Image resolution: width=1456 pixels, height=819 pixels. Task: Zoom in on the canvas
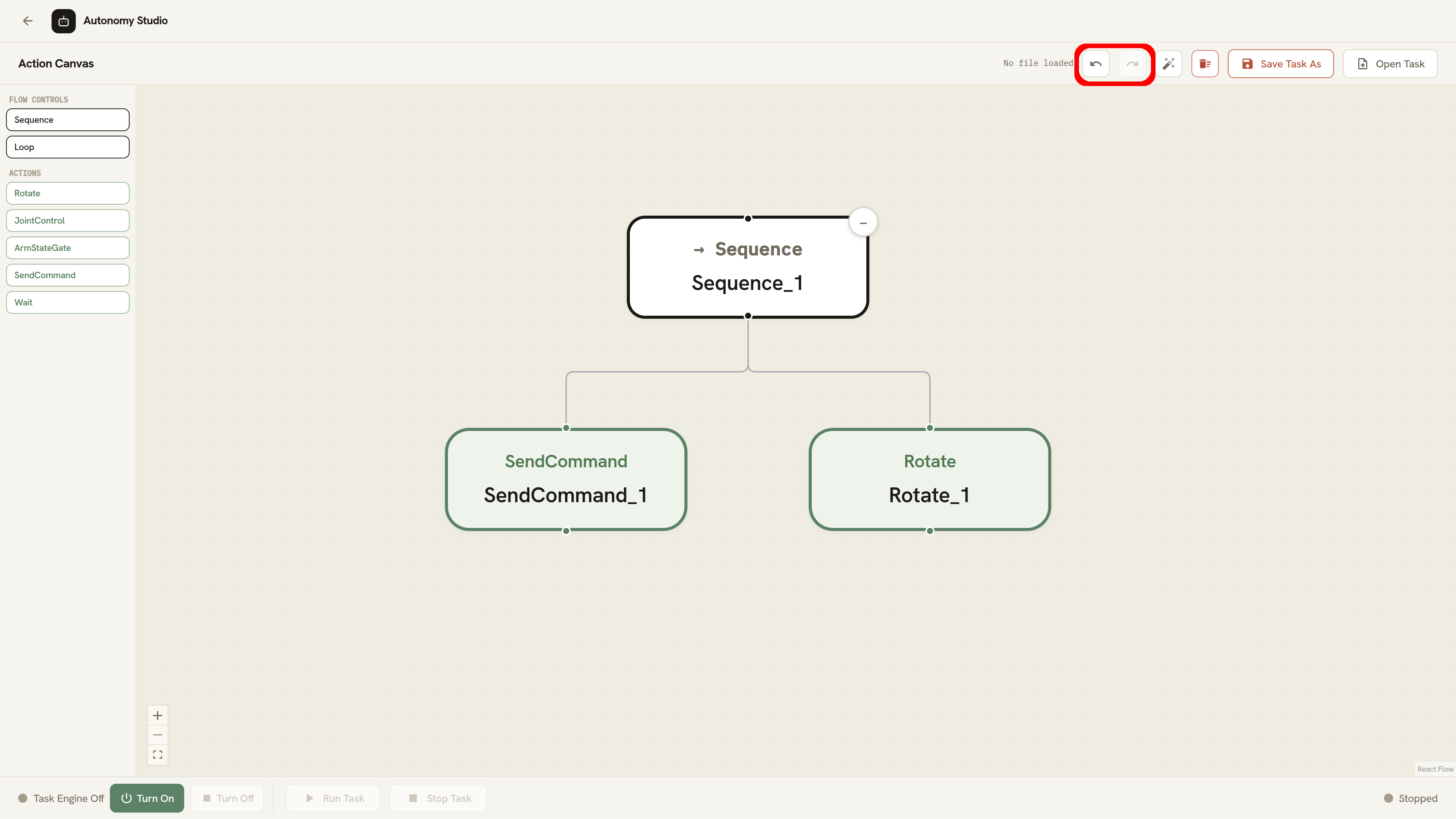pos(158,716)
